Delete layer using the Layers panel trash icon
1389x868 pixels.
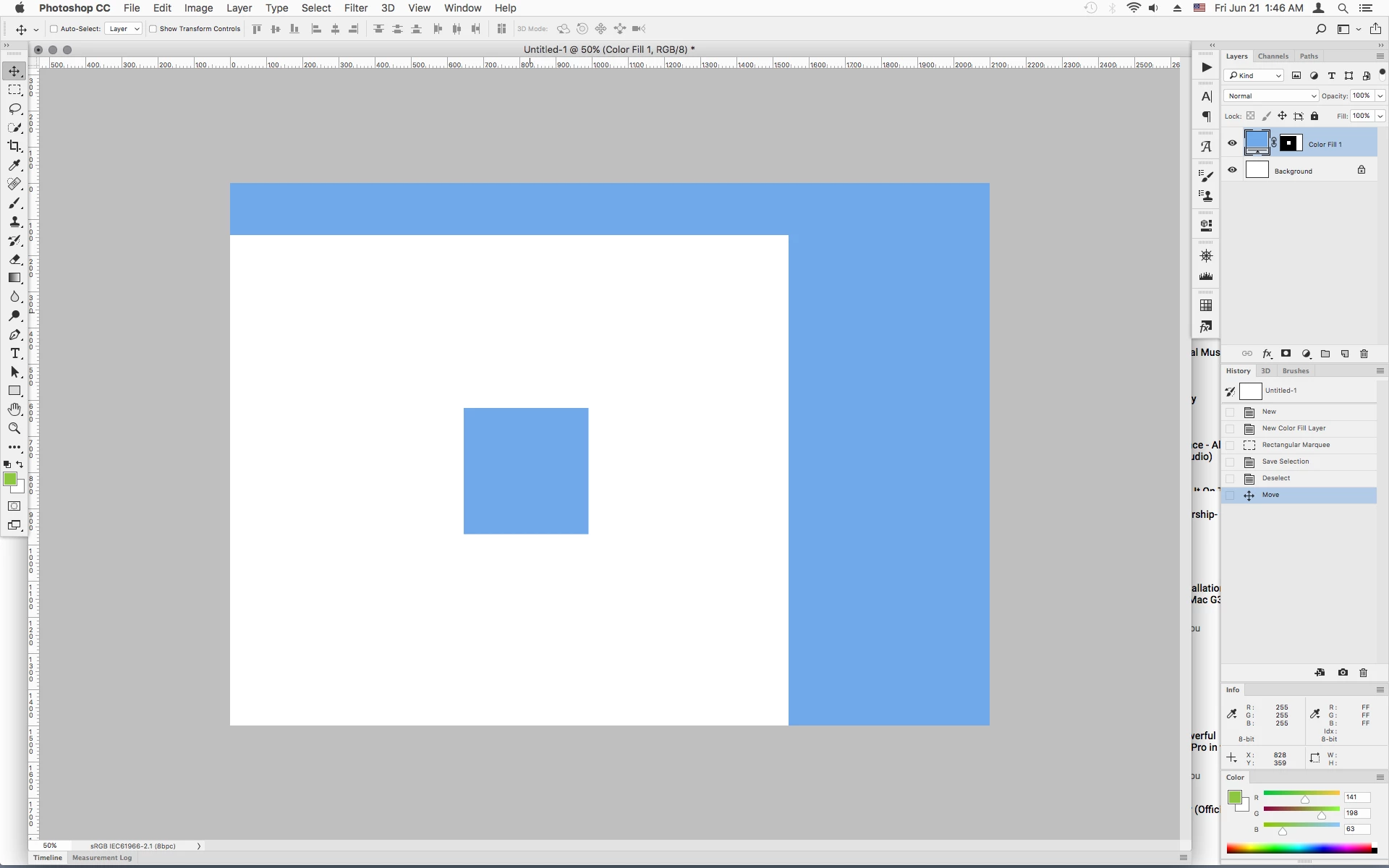click(x=1364, y=354)
